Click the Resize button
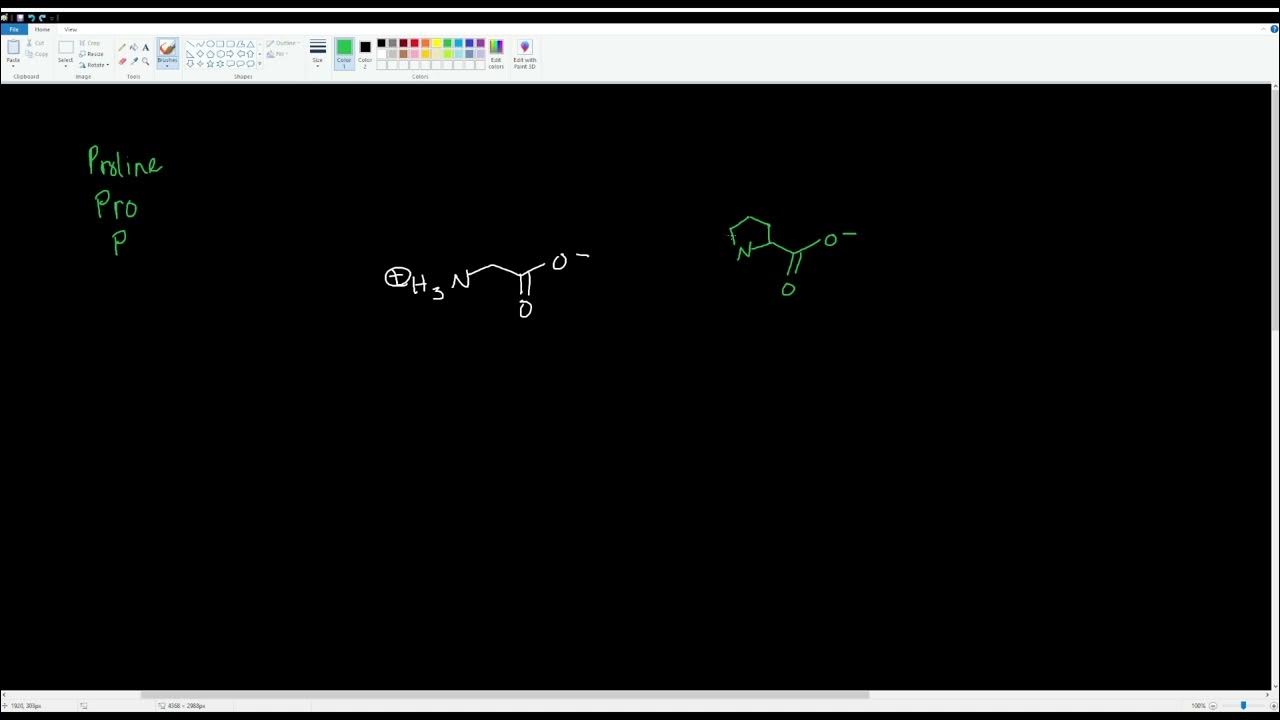 [x=91, y=54]
